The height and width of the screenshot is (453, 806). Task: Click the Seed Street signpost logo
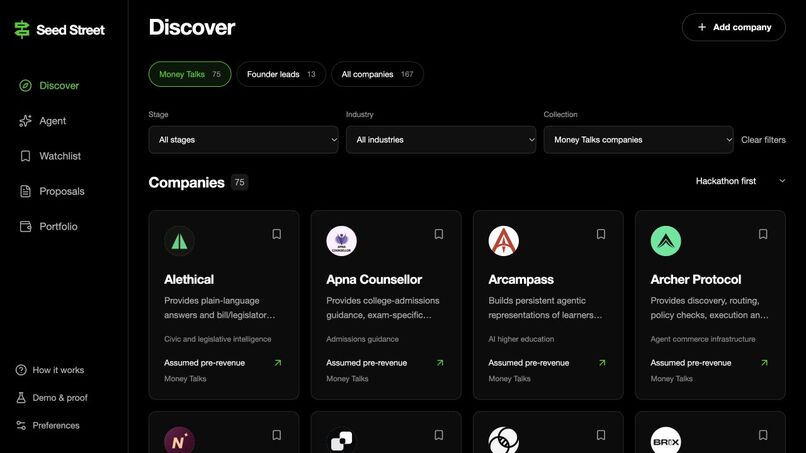(22, 30)
